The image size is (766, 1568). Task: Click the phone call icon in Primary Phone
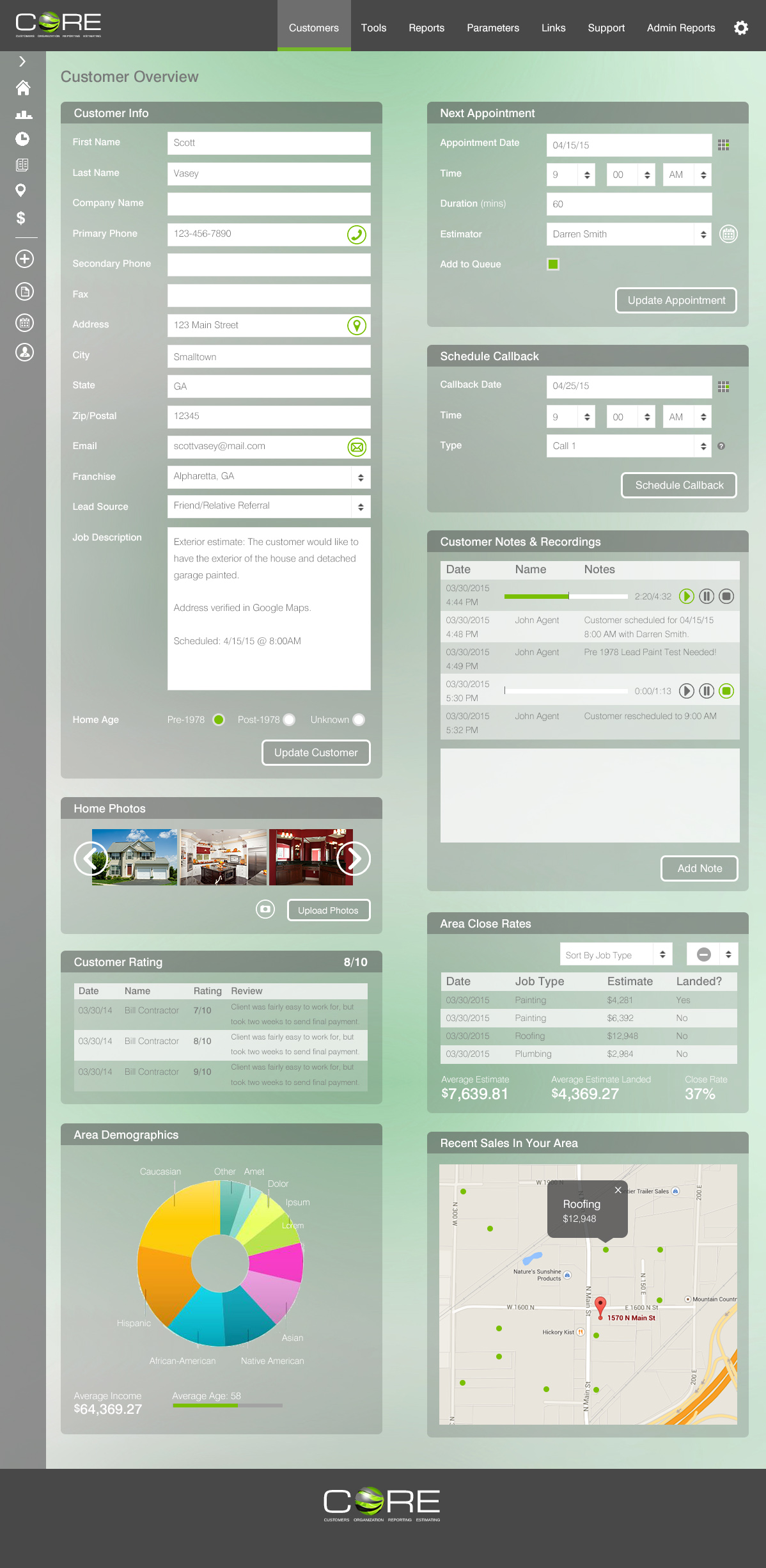click(356, 234)
